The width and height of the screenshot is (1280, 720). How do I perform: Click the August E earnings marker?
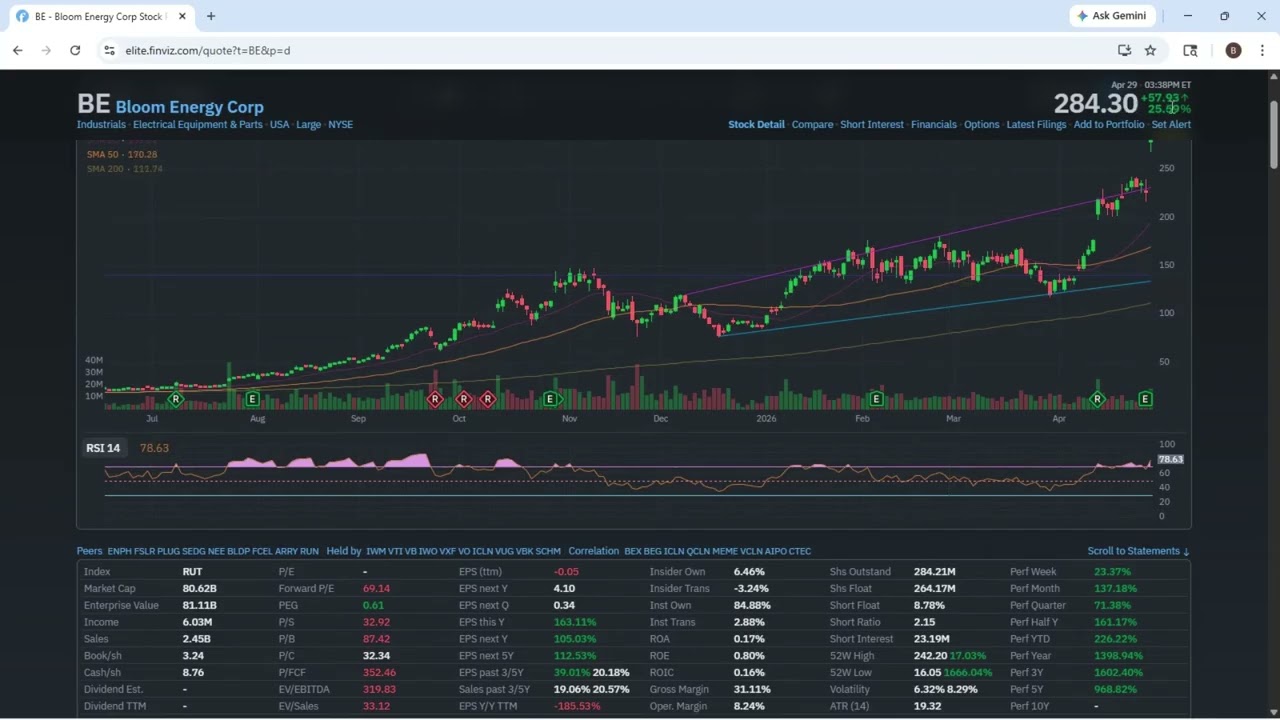(252, 400)
